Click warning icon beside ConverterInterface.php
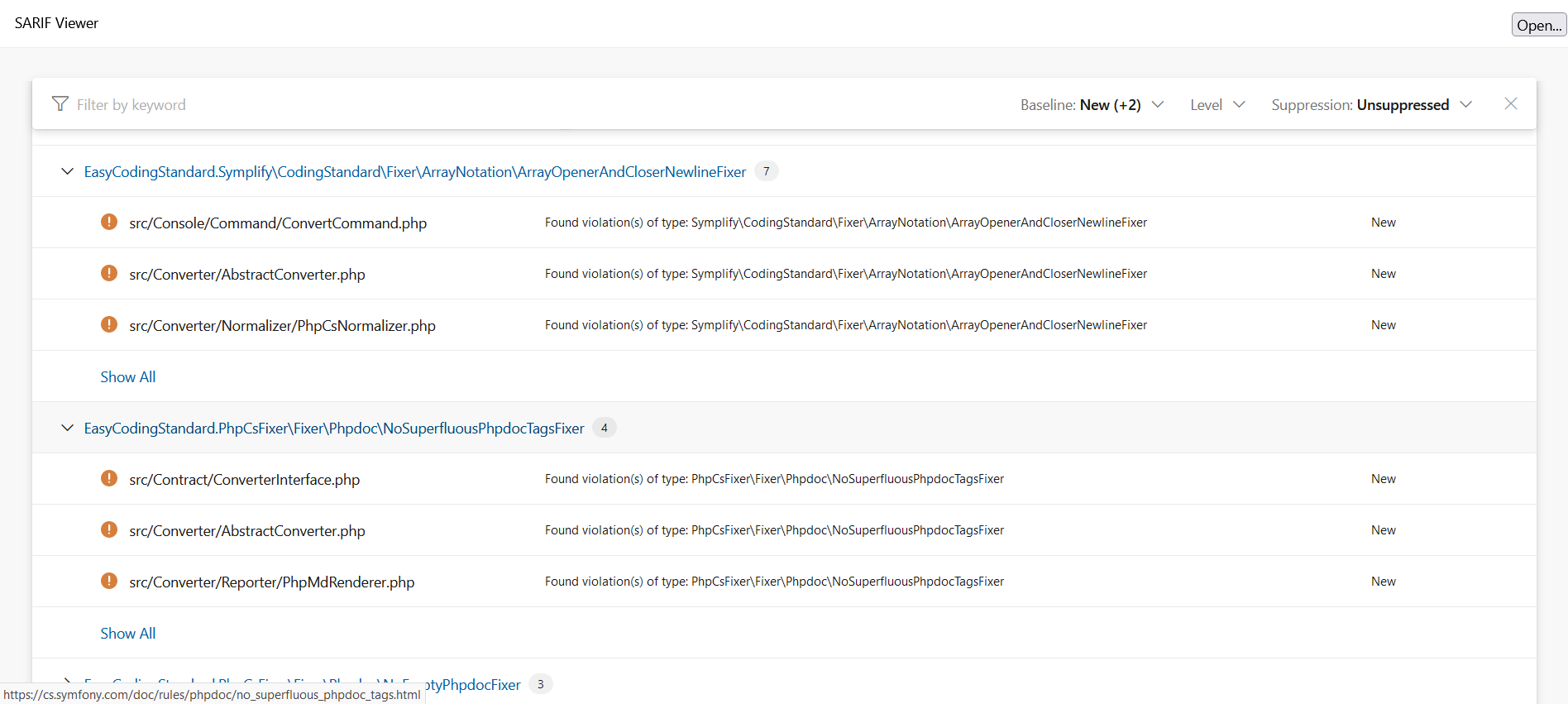This screenshot has width=1568, height=704. click(109, 478)
